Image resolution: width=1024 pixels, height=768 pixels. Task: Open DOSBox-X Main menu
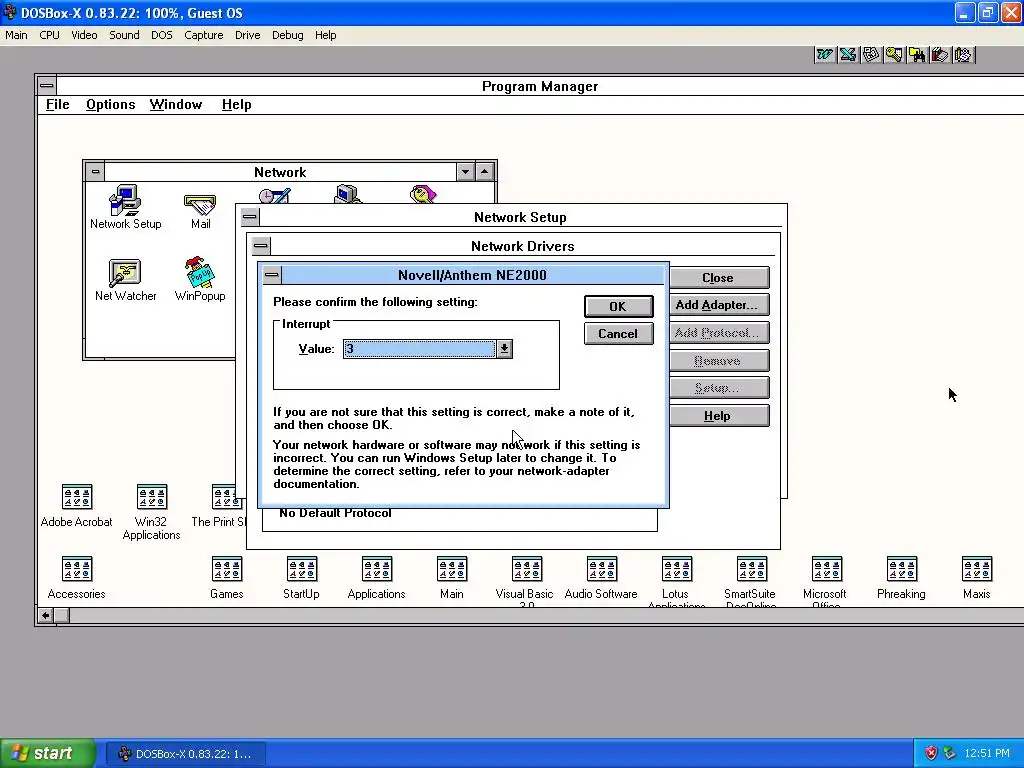click(x=16, y=35)
